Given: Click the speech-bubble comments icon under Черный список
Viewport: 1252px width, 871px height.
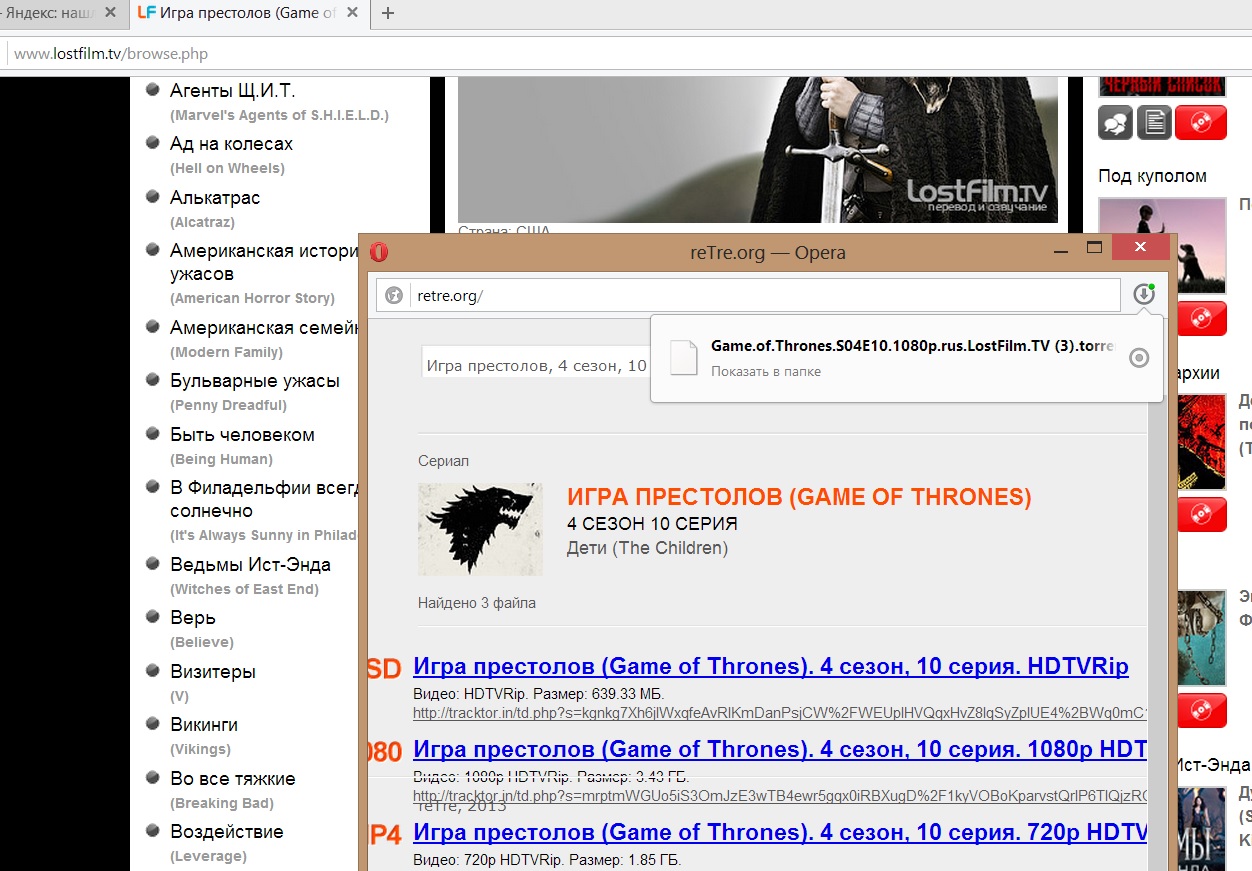Looking at the screenshot, I should [1115, 122].
